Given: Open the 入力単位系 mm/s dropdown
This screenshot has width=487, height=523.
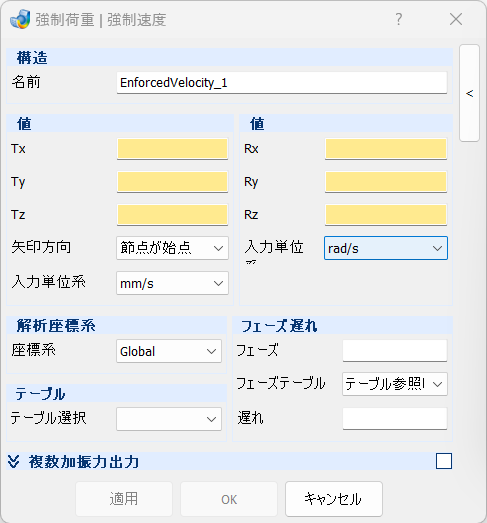Looking at the screenshot, I should pyautogui.click(x=172, y=283).
